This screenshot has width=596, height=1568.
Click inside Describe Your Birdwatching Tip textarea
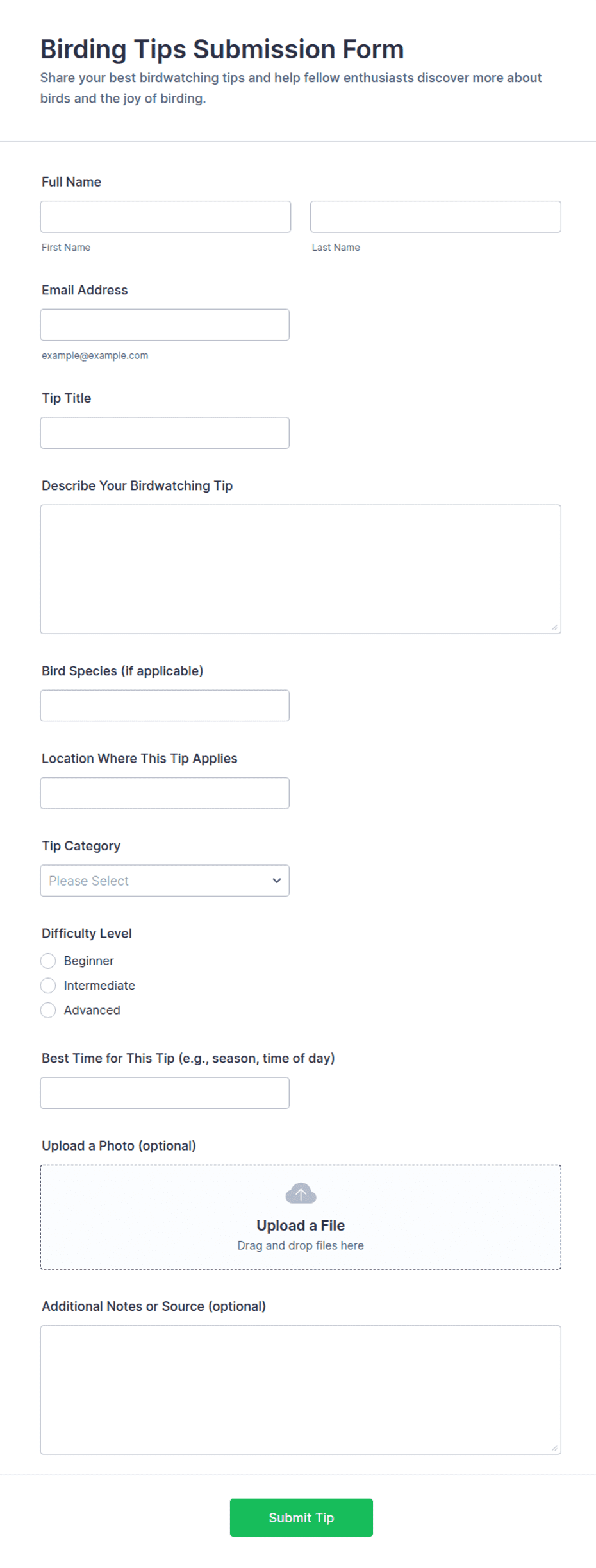301,569
